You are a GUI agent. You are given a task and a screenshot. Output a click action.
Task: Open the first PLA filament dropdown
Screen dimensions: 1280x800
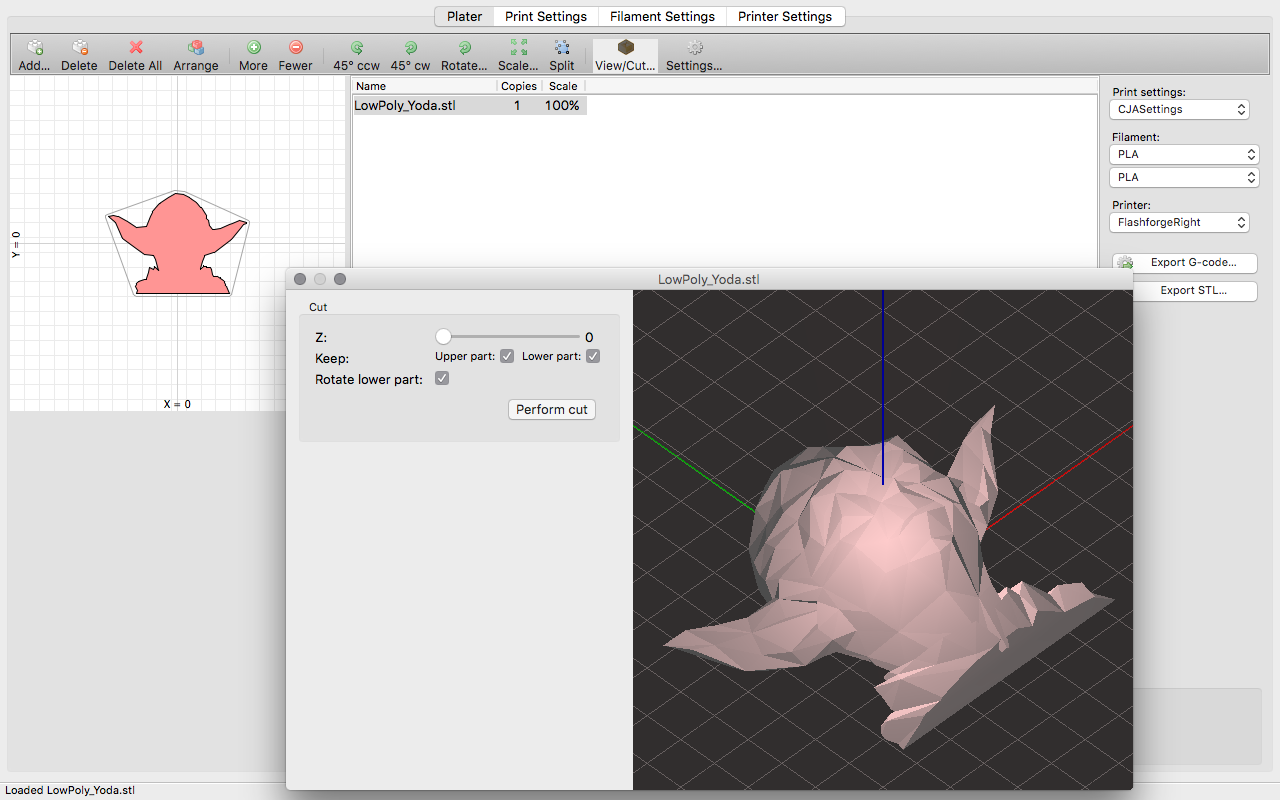[x=1184, y=154]
